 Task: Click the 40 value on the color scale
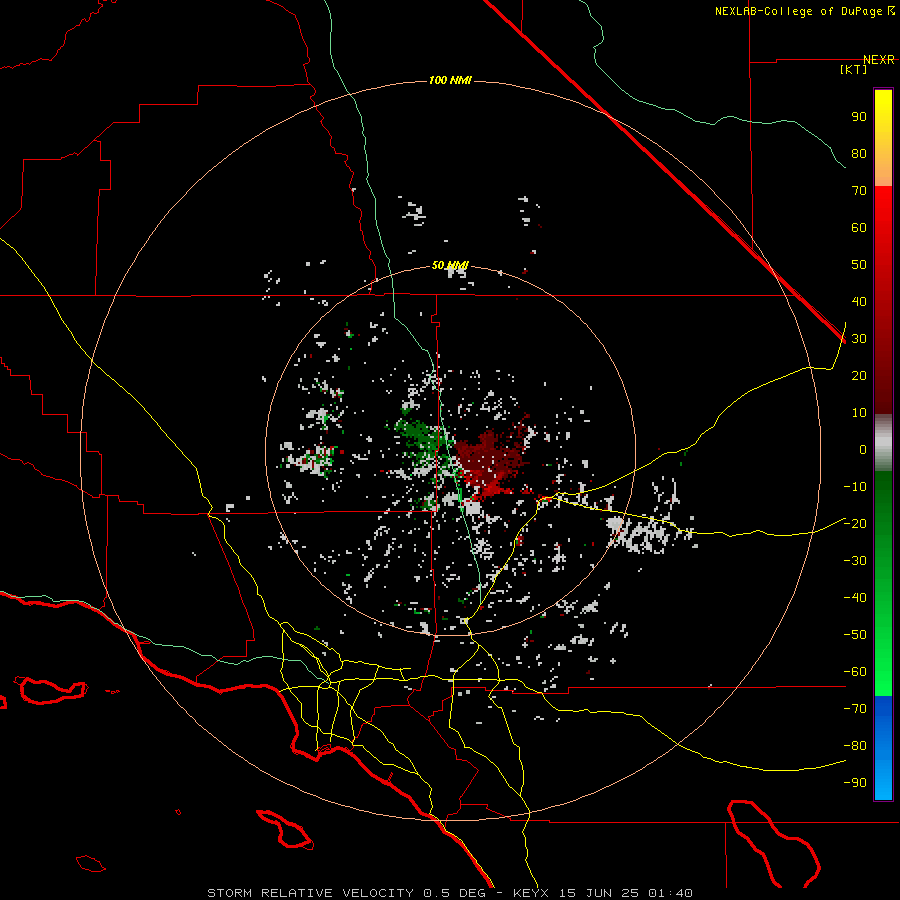click(x=859, y=302)
